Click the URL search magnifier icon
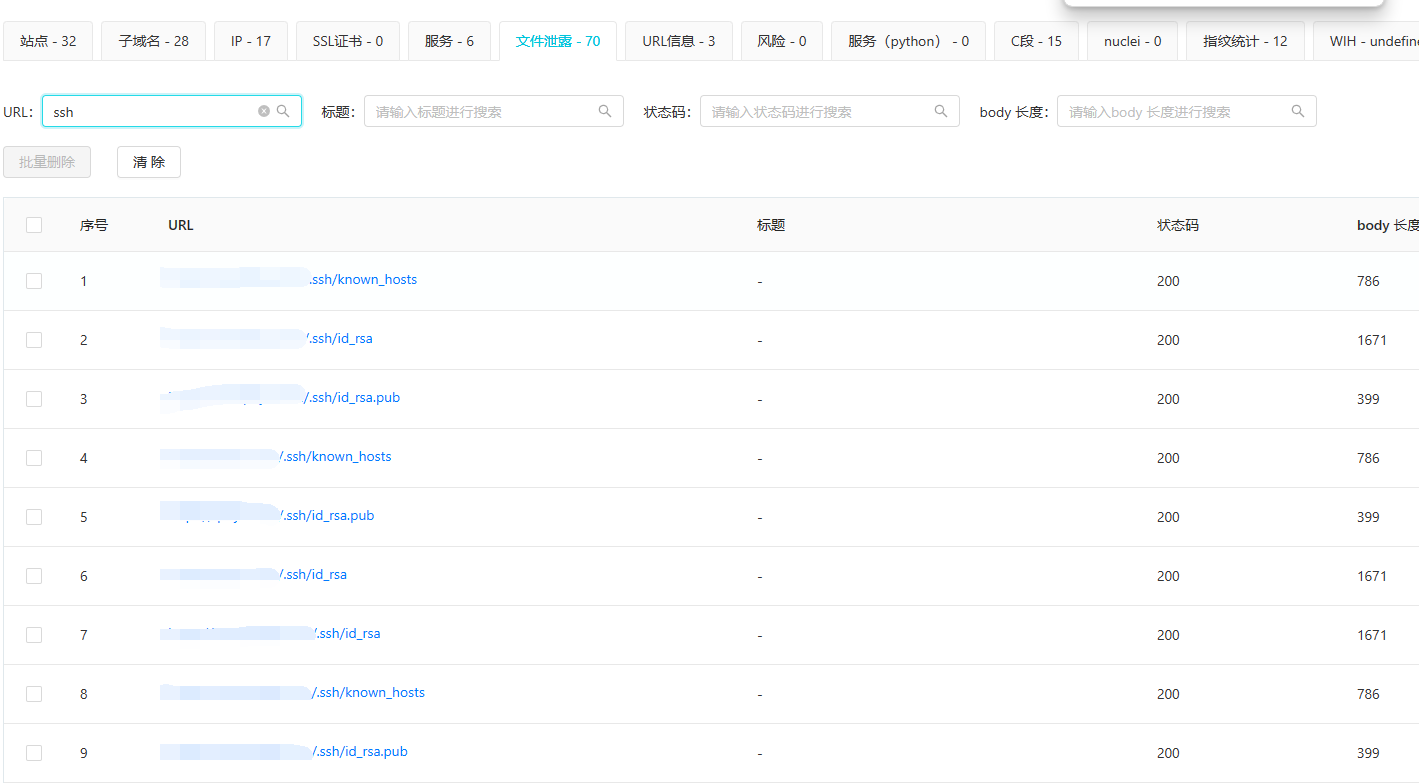Image resolution: width=1419 pixels, height=783 pixels. [283, 111]
